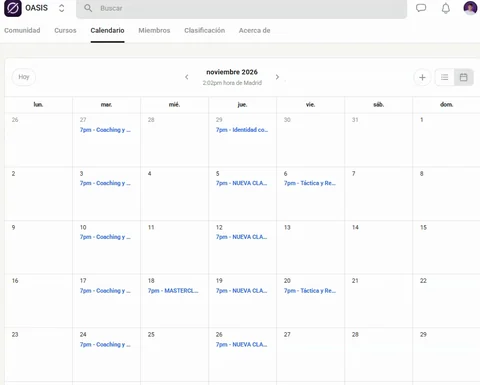
Task: Open the Coaching event on the 27th
Action: tap(105, 130)
